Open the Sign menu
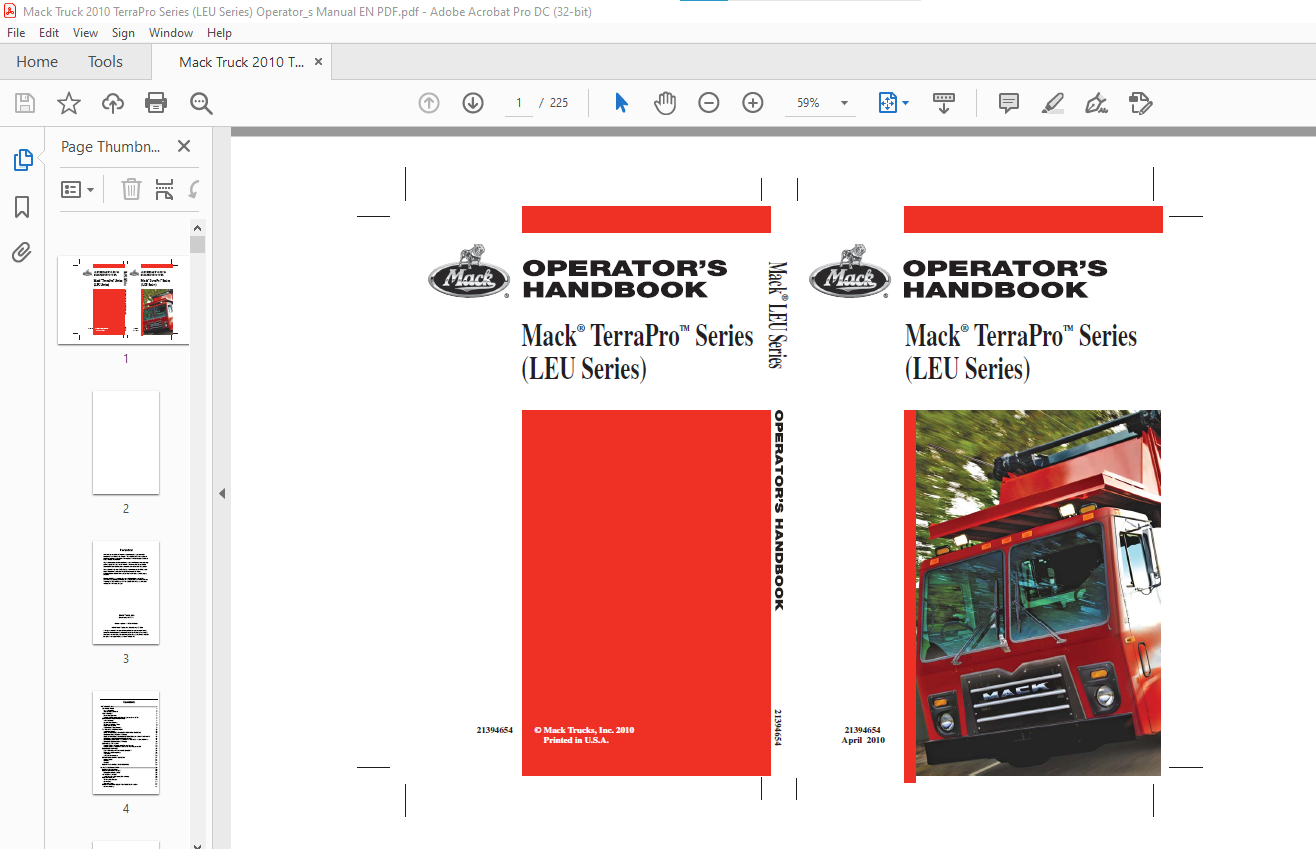The image size is (1316, 849). pos(123,33)
